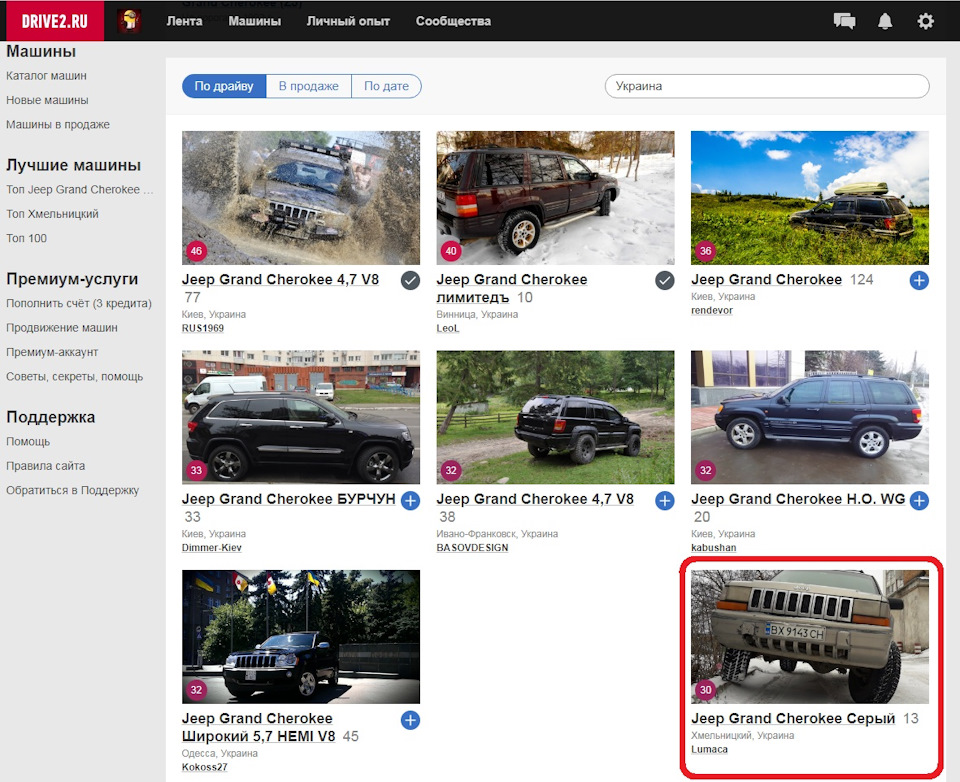Open Jeep Grand Cherokee 4,7 V8 77 title
Screen dimensions: 960x782
pos(280,280)
